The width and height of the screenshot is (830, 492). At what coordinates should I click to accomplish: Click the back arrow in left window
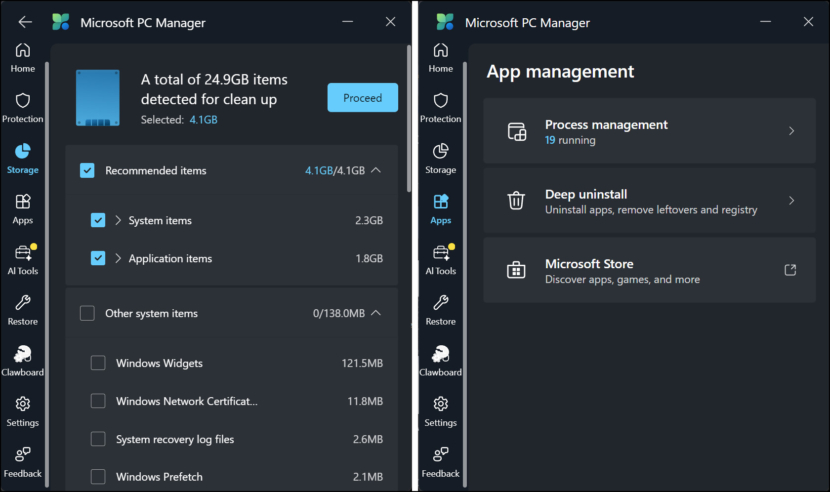pos(25,22)
